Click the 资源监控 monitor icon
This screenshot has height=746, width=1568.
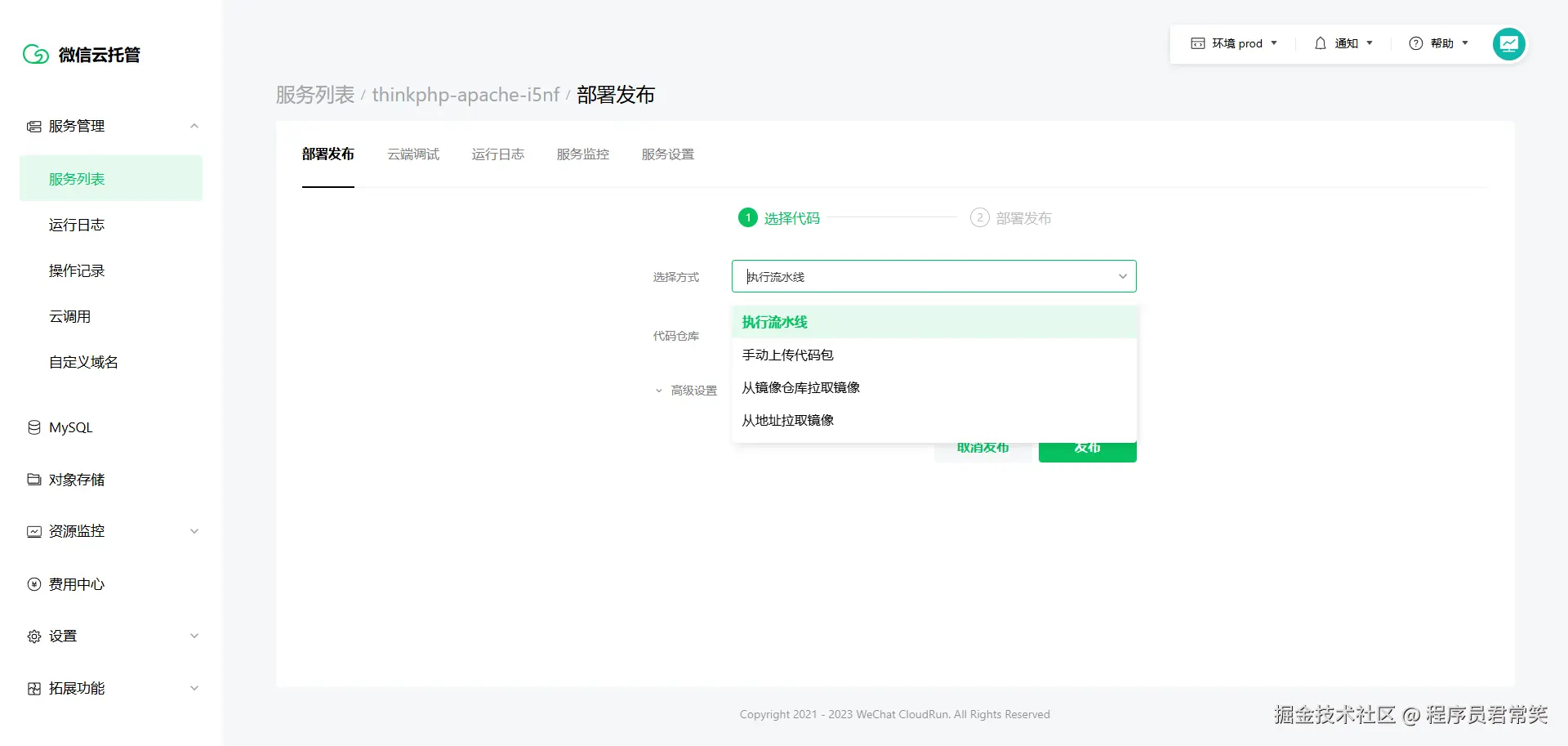point(34,532)
